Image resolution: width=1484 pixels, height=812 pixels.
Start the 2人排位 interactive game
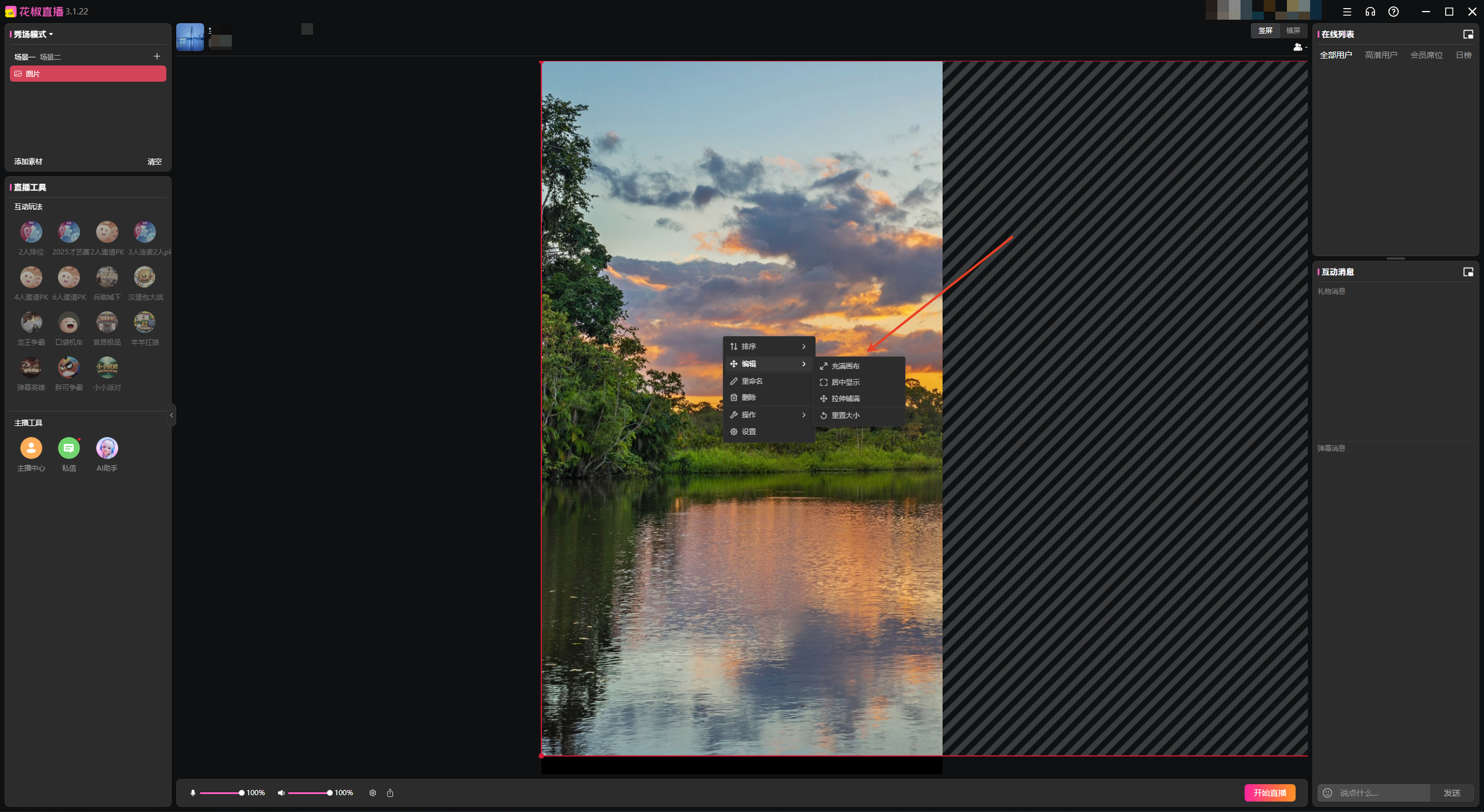pyautogui.click(x=31, y=232)
